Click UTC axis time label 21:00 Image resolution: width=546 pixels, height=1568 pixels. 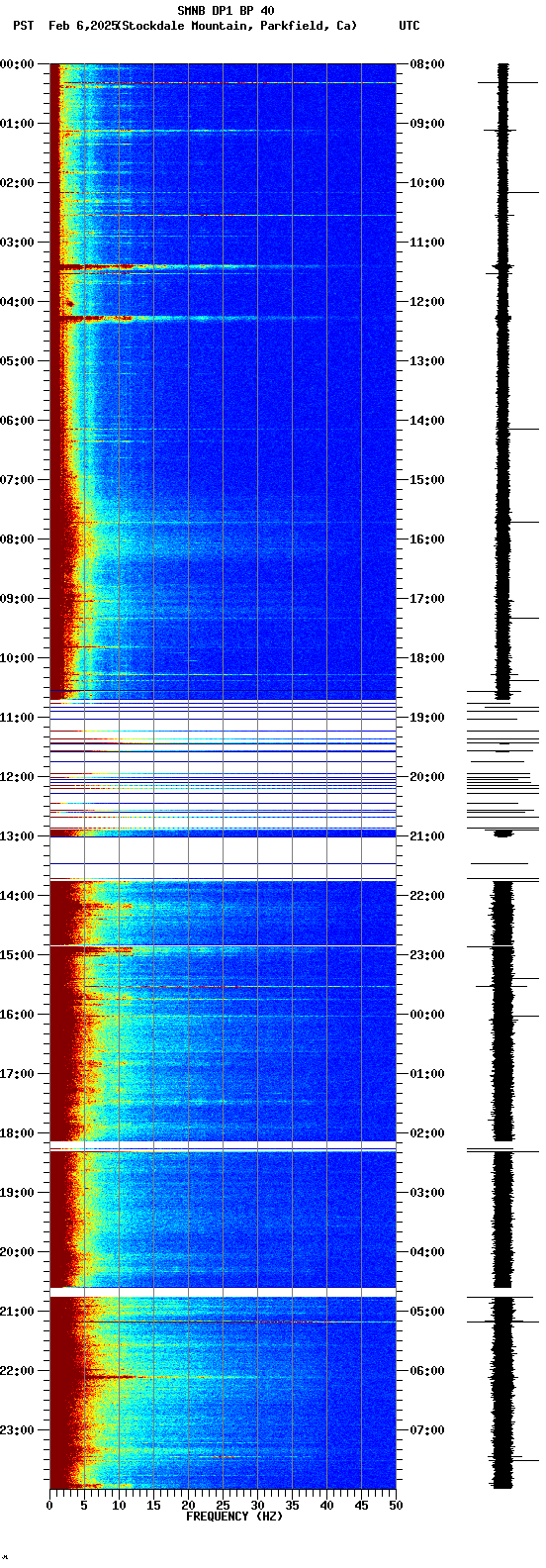point(427,836)
